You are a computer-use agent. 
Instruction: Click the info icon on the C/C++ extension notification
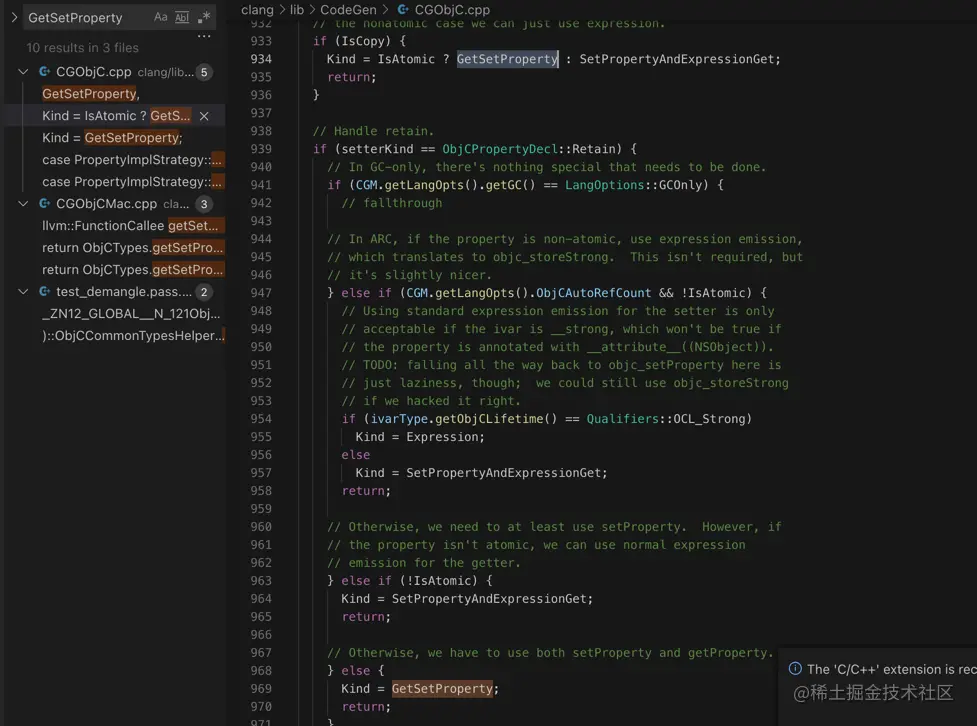click(795, 669)
